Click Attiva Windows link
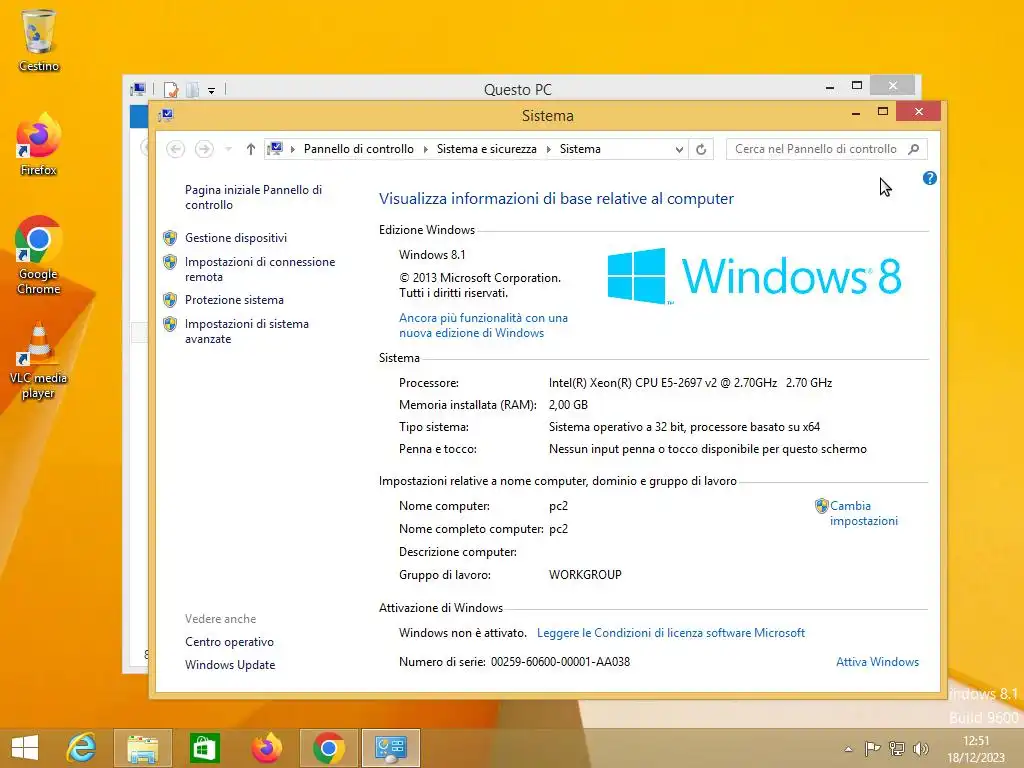The width and height of the screenshot is (1024, 768). pyautogui.click(x=877, y=662)
